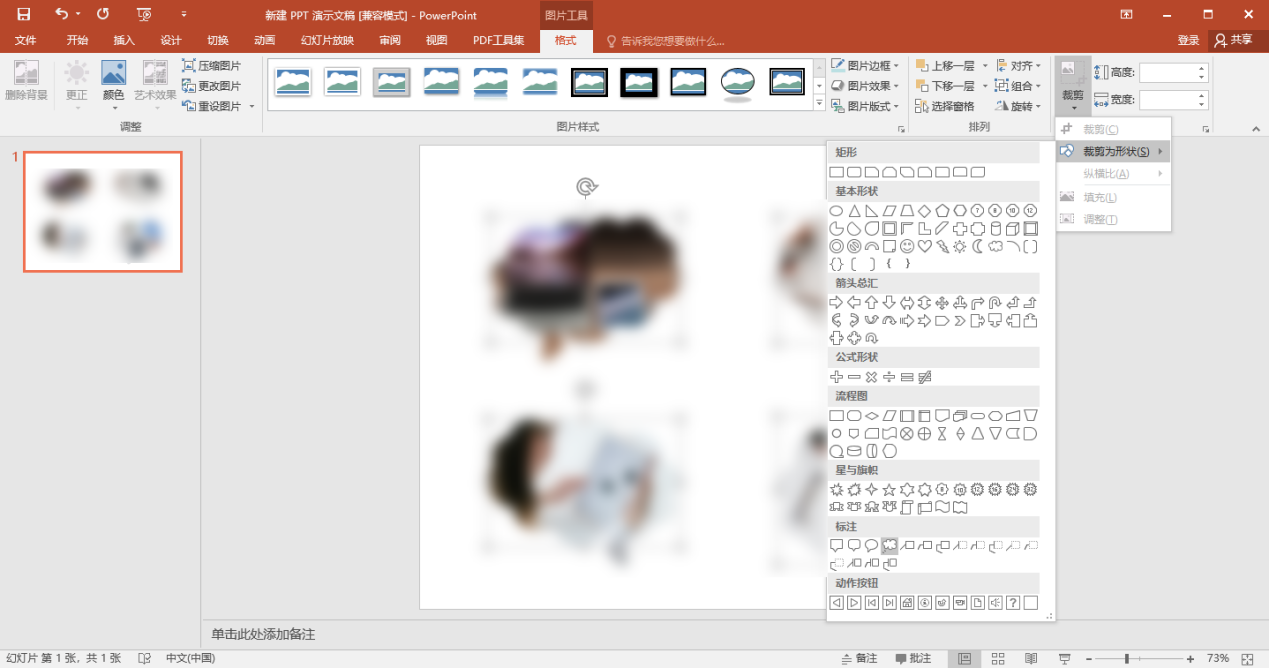Image resolution: width=1269 pixels, height=668 pixels.
Task: Click the Remove Background (删除背景) button
Action: [26, 82]
